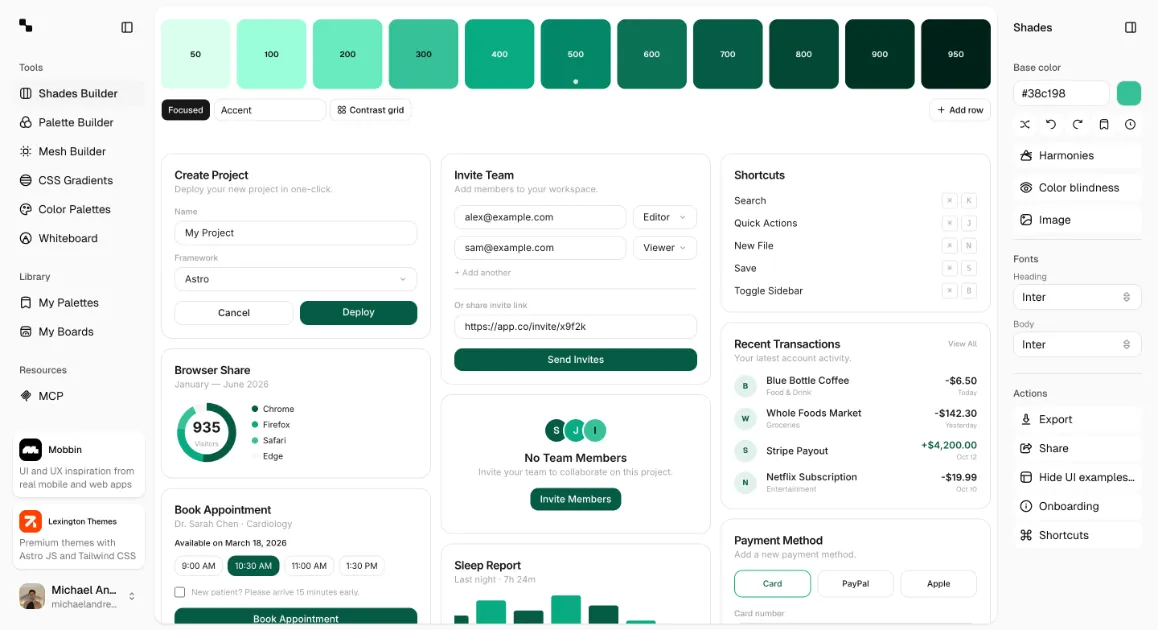Collapse the left sidebar
The width and height of the screenshot is (1158, 630).
click(x=127, y=28)
